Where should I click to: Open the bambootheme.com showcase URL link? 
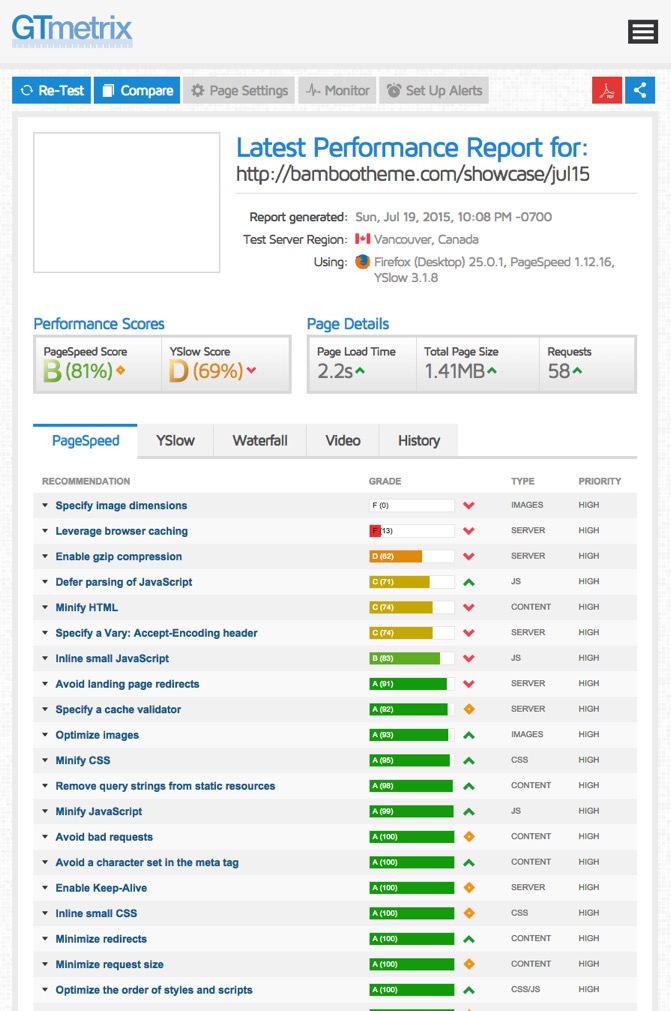coord(412,174)
